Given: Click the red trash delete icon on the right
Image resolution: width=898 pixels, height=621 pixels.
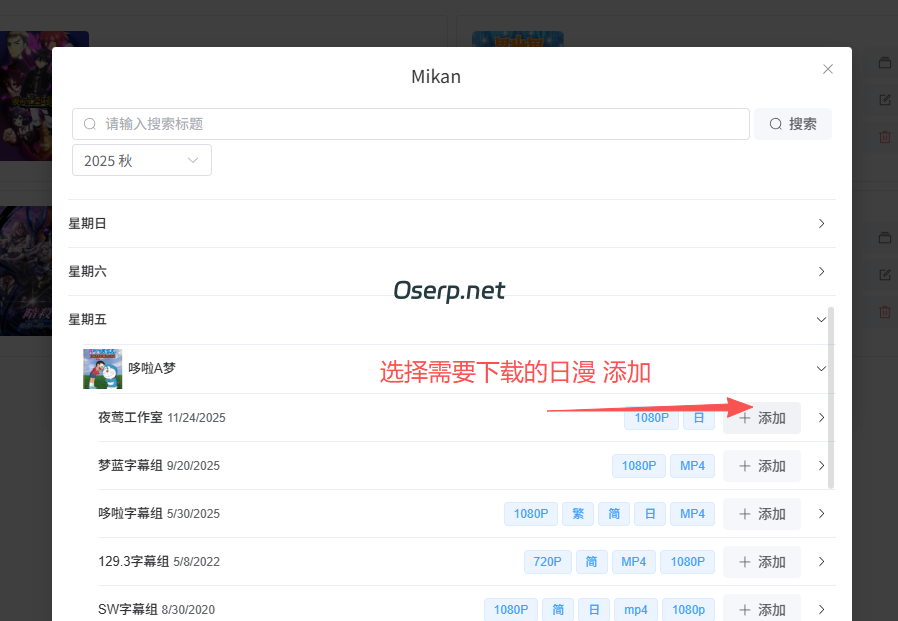Looking at the screenshot, I should tap(884, 137).
